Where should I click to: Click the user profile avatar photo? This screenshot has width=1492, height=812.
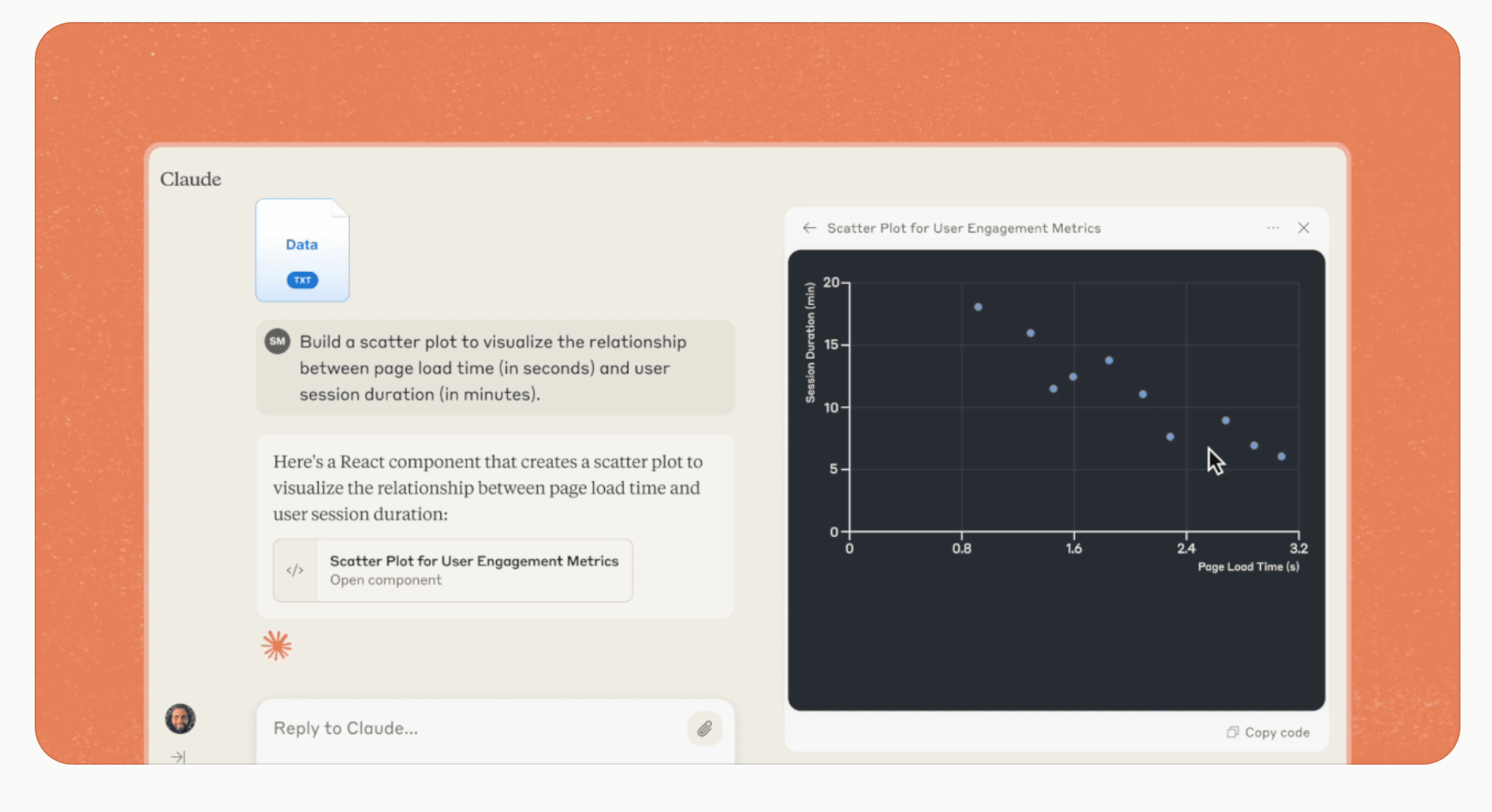(x=180, y=718)
